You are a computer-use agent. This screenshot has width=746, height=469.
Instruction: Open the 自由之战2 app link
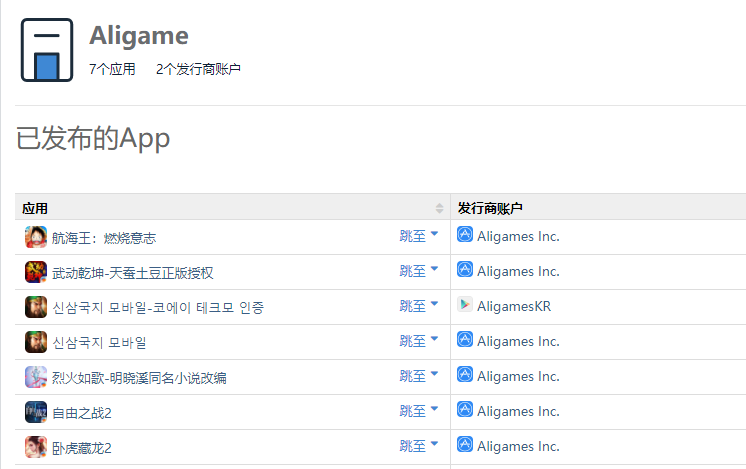click(x=81, y=413)
